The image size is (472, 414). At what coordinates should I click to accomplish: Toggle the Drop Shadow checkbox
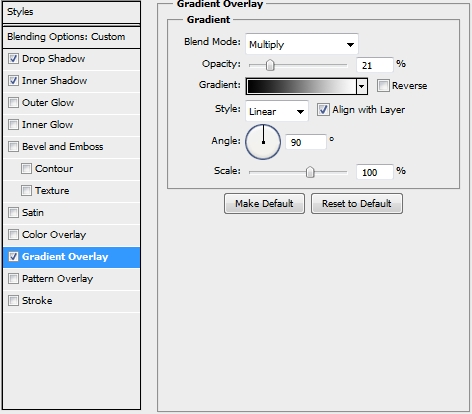[x=13, y=59]
